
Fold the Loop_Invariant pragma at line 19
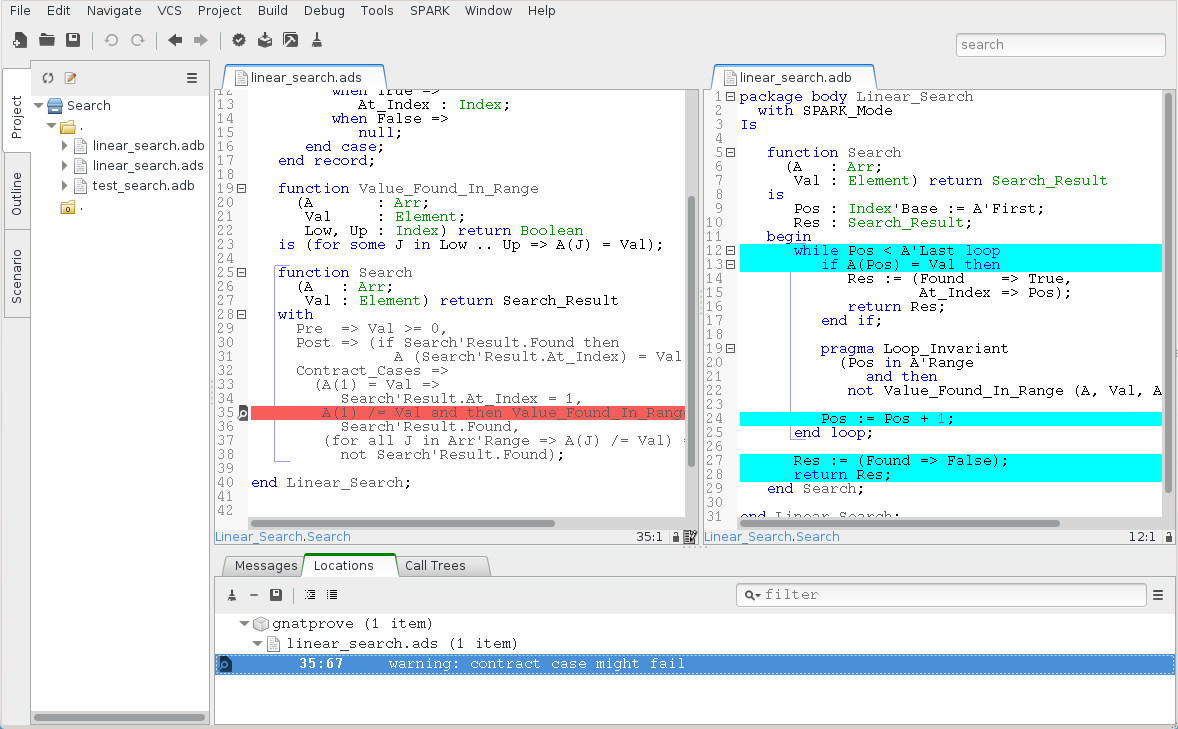click(x=730, y=349)
